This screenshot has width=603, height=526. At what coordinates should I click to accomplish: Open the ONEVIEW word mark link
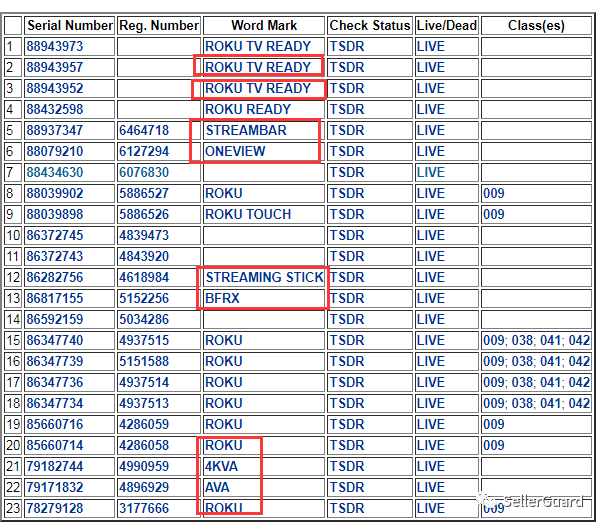coord(235,151)
